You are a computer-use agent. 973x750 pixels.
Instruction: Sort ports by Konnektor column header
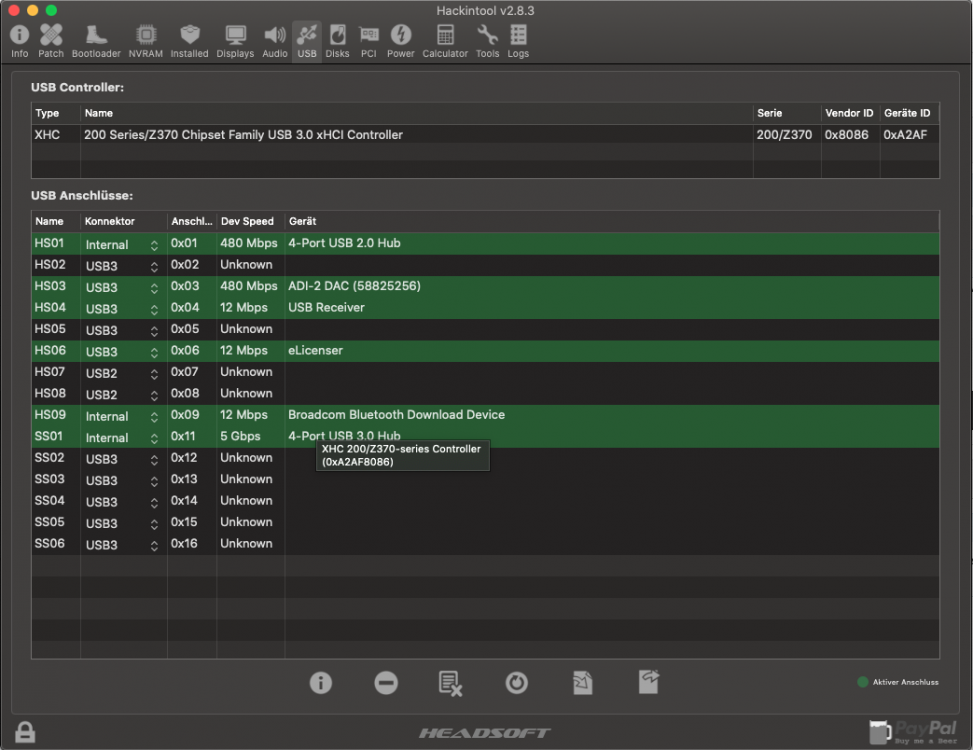[x=123, y=221]
